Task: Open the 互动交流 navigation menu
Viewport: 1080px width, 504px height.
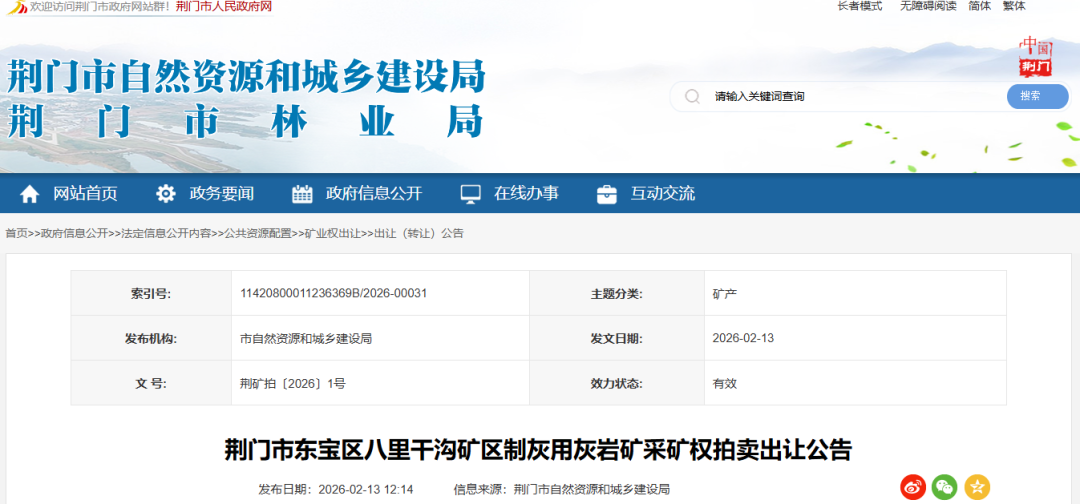Action: 662,193
